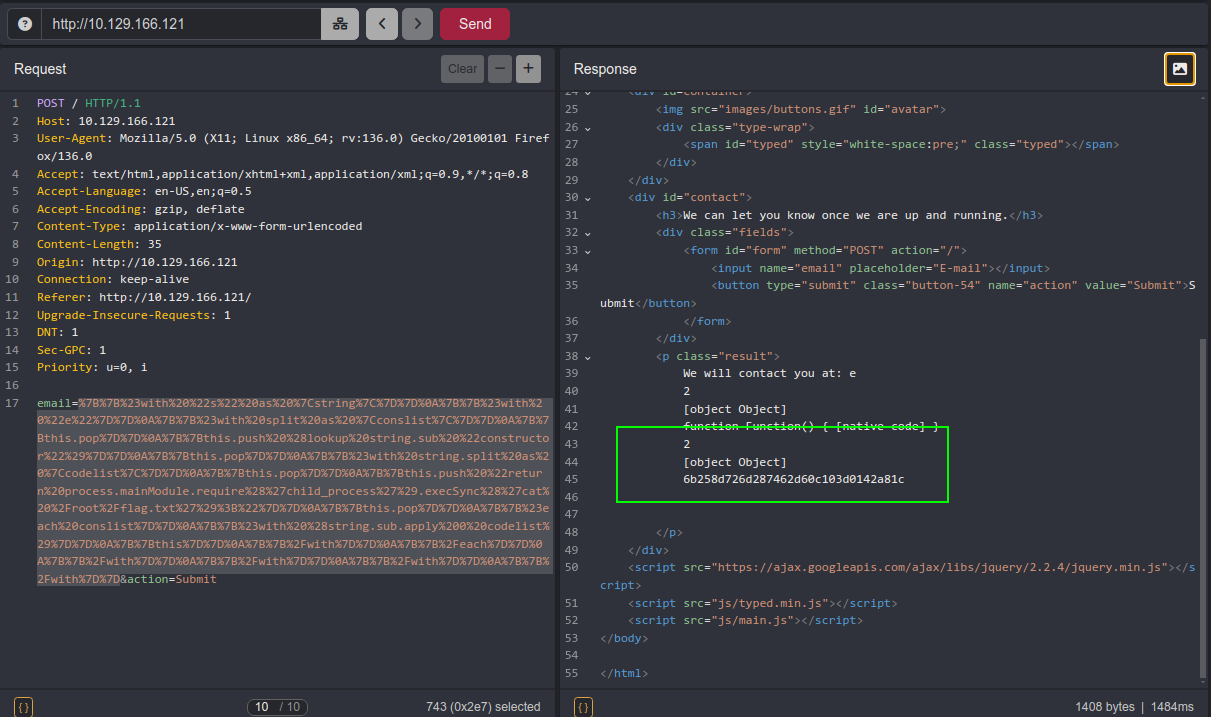Image resolution: width=1211 pixels, height=717 pixels.
Task: Click the Sec-GPC: 1 header line
Action: pyautogui.click(x=71, y=350)
